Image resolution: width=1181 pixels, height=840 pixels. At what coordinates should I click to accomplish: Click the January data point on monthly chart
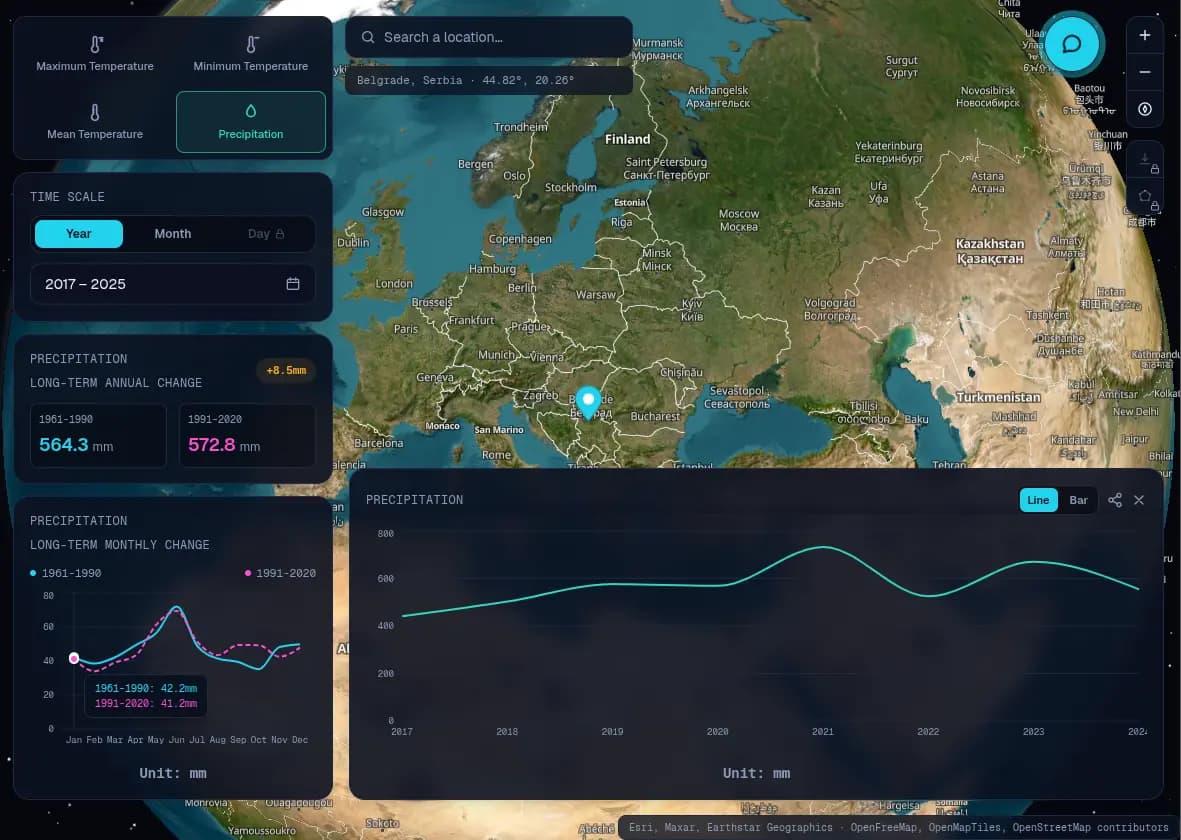pos(74,658)
